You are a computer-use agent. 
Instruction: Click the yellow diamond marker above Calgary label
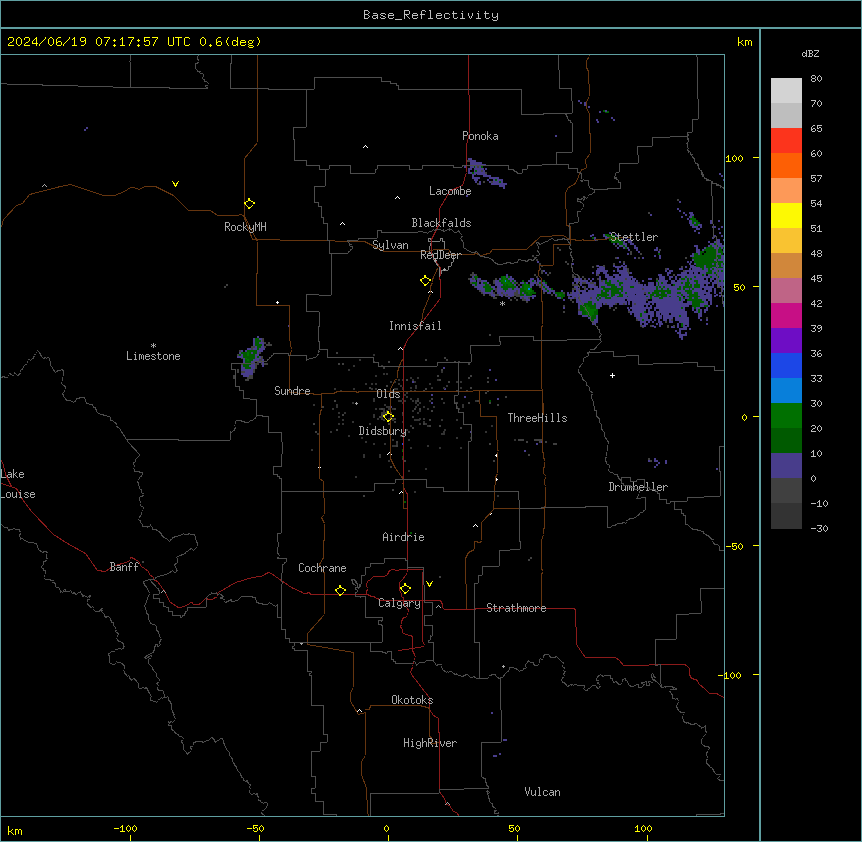point(405,589)
